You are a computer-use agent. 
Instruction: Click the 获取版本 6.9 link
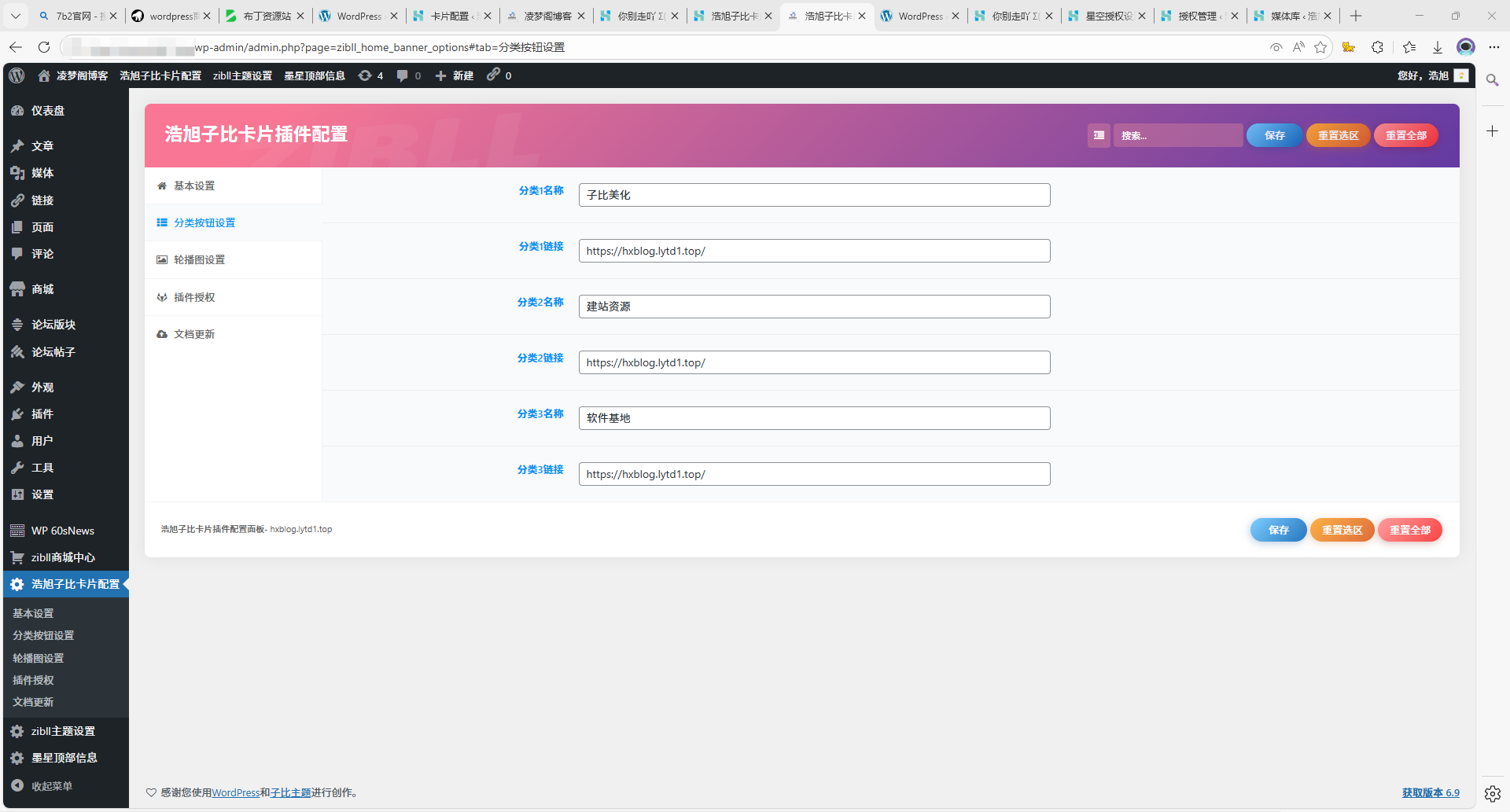click(1430, 792)
